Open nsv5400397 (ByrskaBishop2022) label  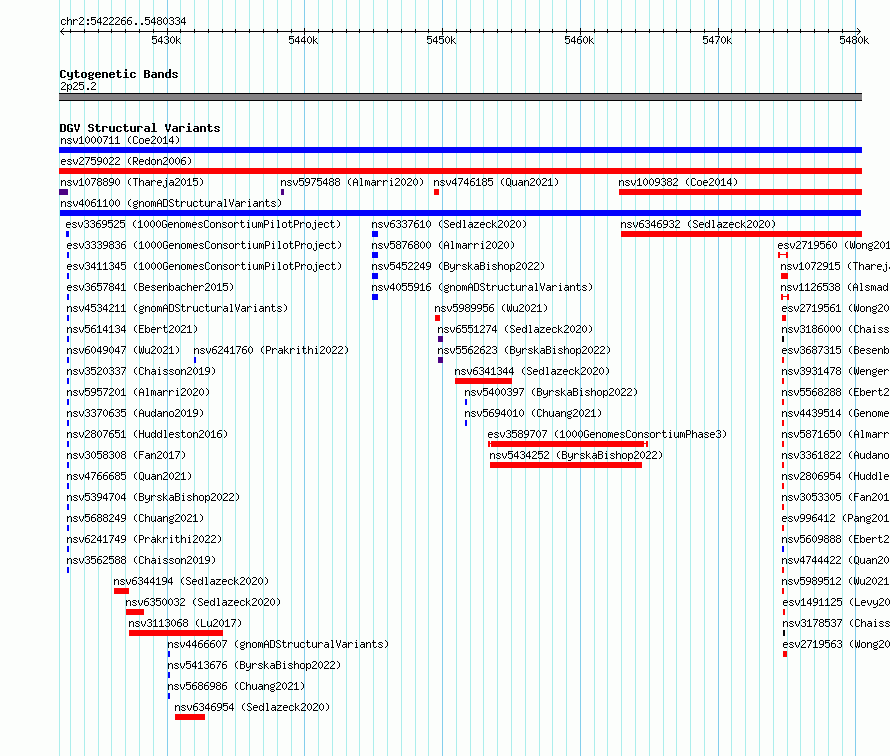point(551,392)
